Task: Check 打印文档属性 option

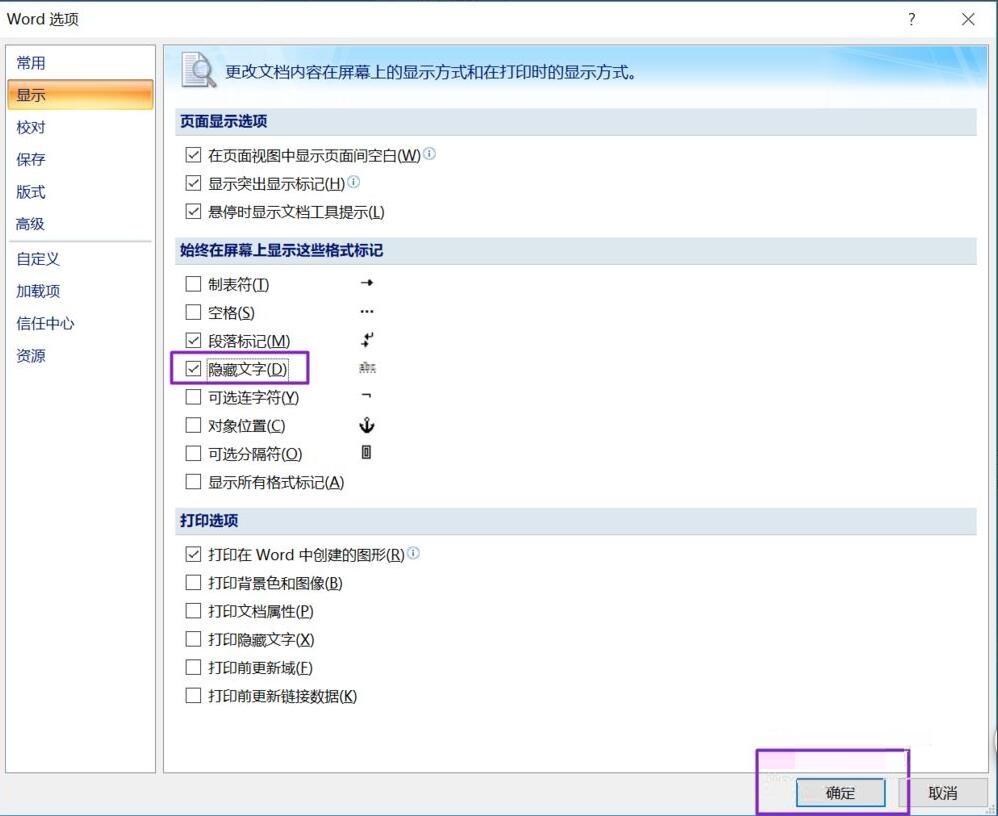Action: pyautogui.click(x=193, y=611)
